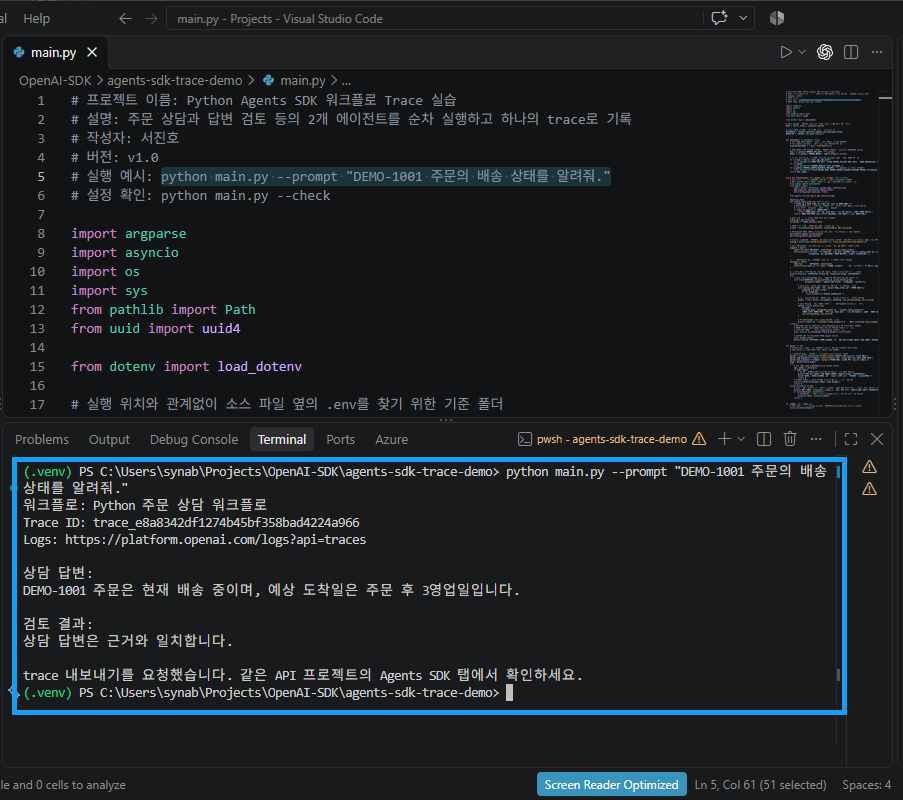The height and width of the screenshot is (800, 903).
Task: Click the code minimap overview
Action: [832, 249]
